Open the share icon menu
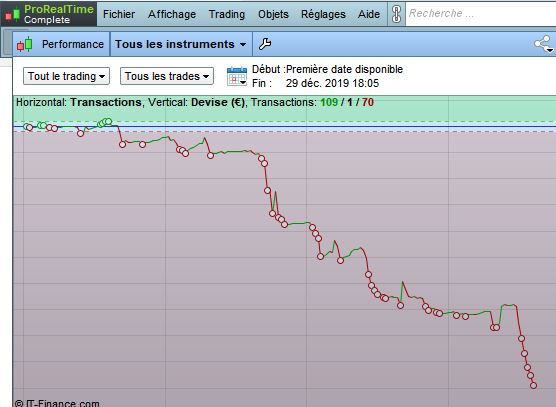The image size is (556, 407). 544,44
